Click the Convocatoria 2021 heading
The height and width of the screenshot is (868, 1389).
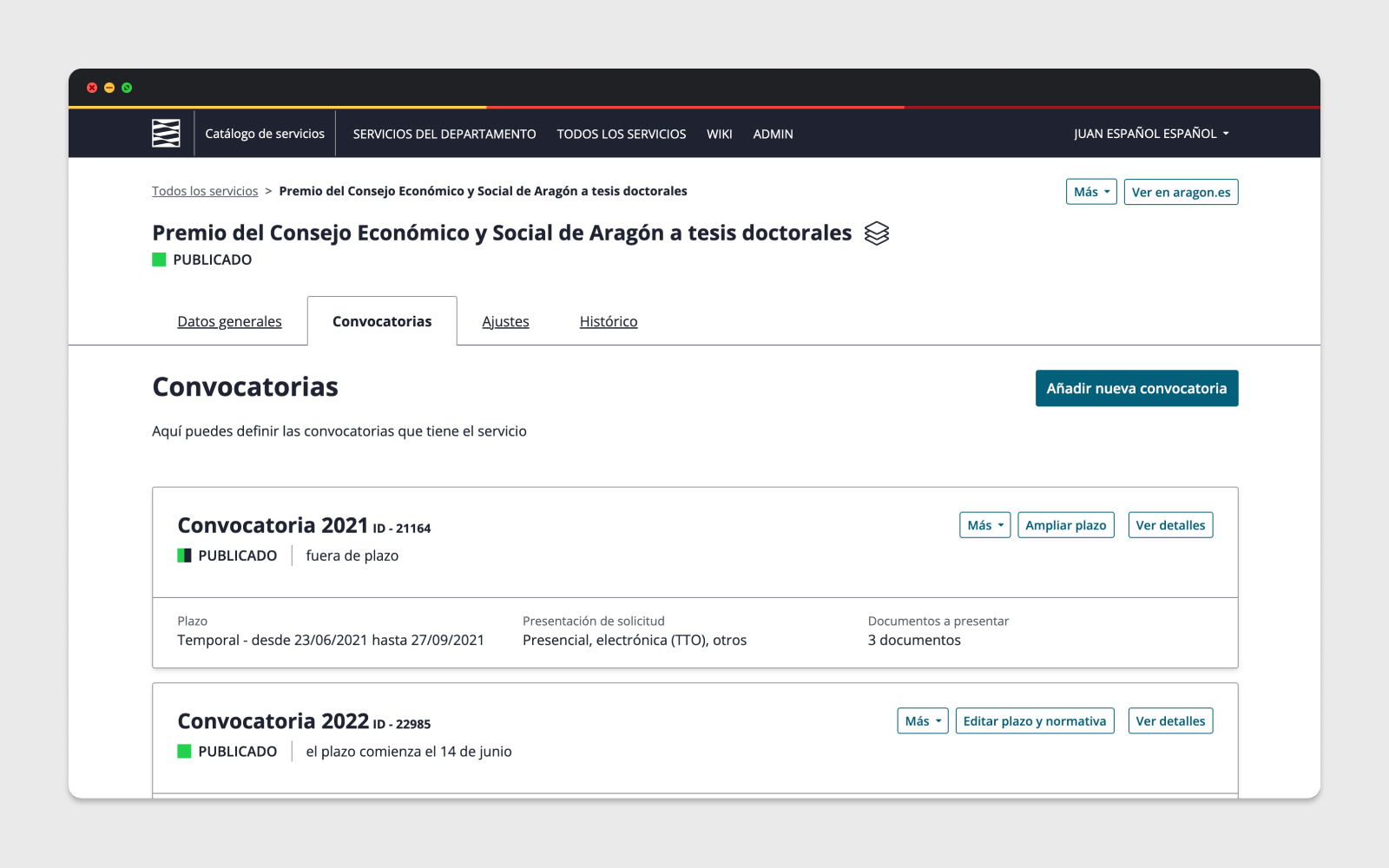[x=273, y=525]
